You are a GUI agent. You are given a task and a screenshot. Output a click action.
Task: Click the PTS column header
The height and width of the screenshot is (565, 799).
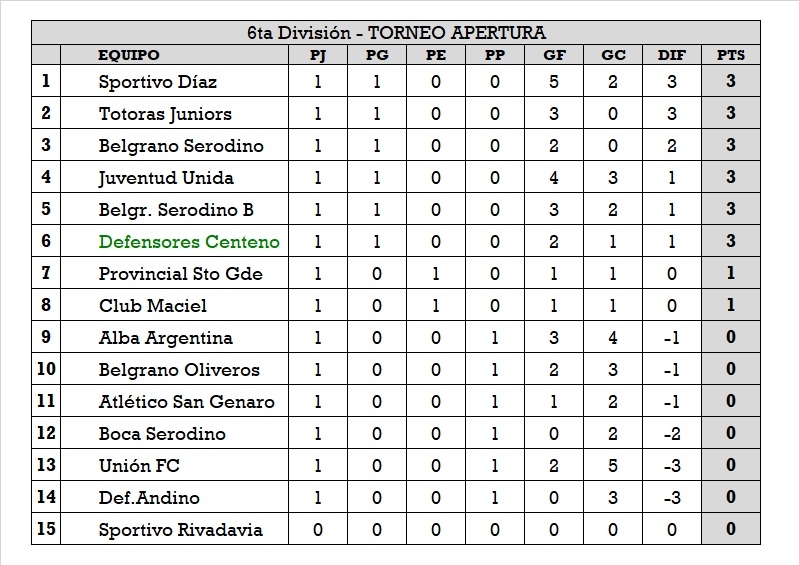pos(731,55)
